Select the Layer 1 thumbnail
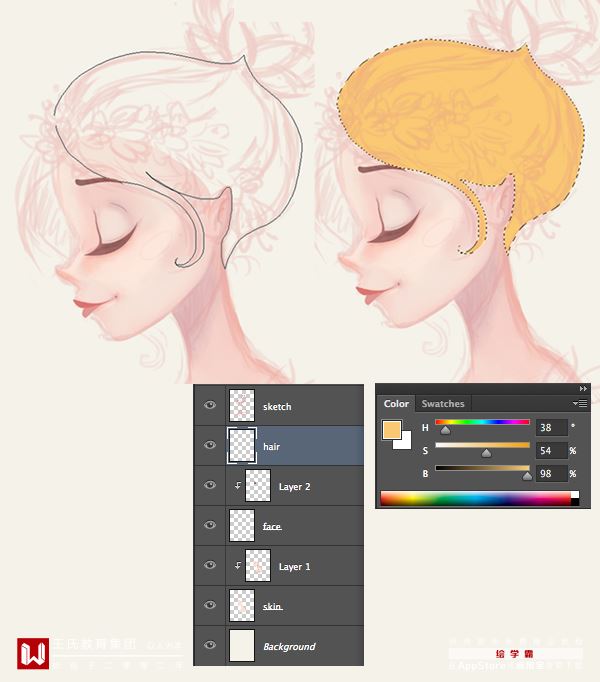600x682 pixels. pos(258,565)
